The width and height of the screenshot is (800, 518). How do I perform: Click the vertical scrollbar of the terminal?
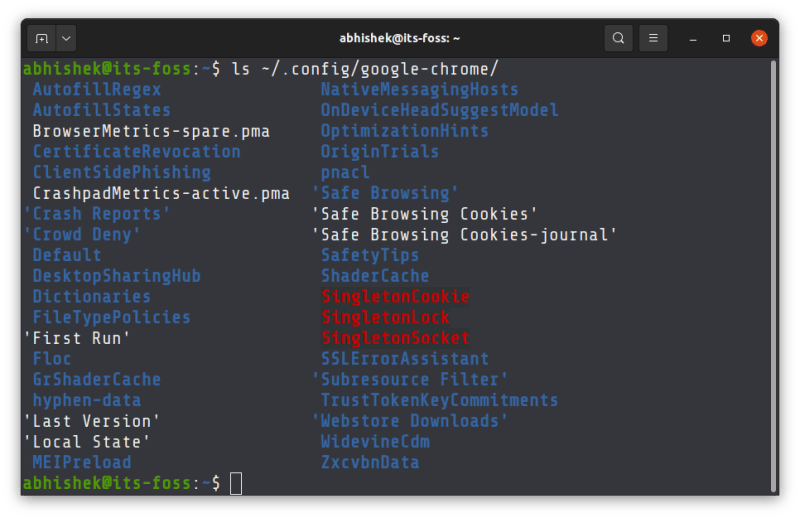click(x=773, y=270)
